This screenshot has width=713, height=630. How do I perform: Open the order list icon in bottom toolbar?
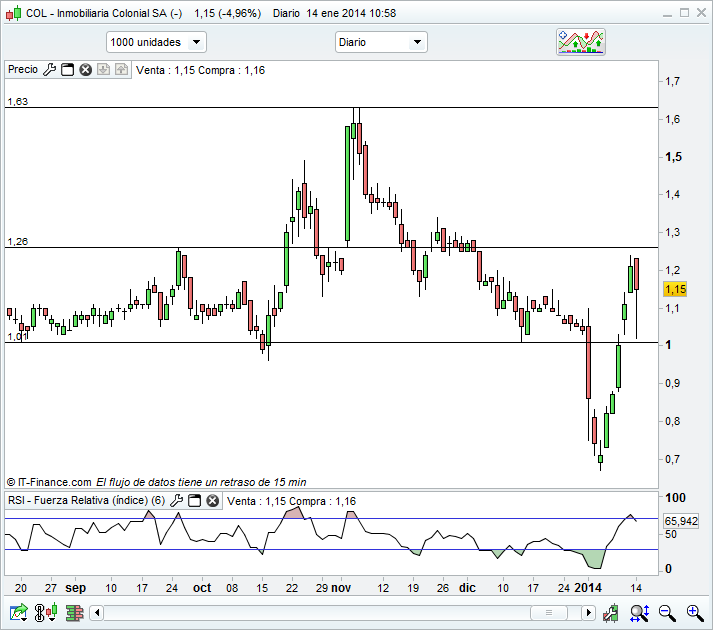(x=75, y=612)
